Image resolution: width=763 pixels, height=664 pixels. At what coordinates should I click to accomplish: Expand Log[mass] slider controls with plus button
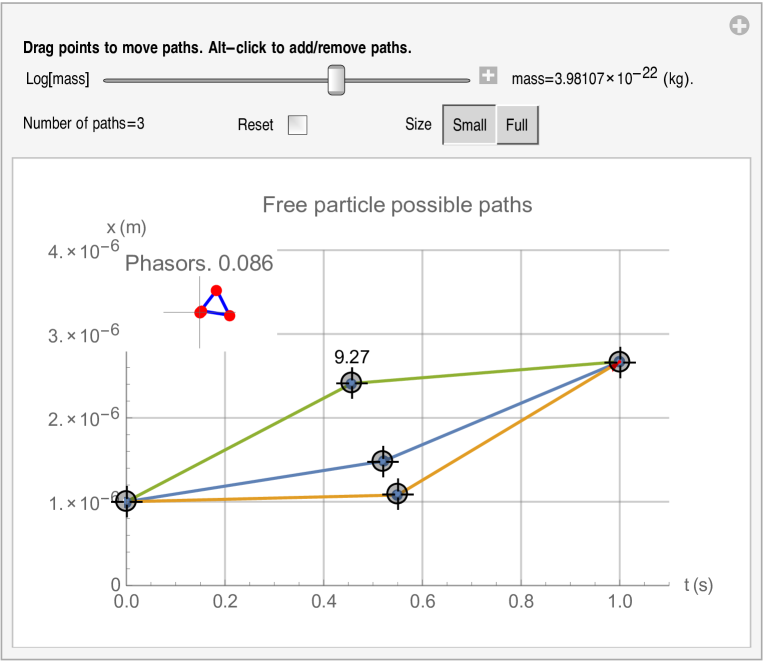(488, 76)
